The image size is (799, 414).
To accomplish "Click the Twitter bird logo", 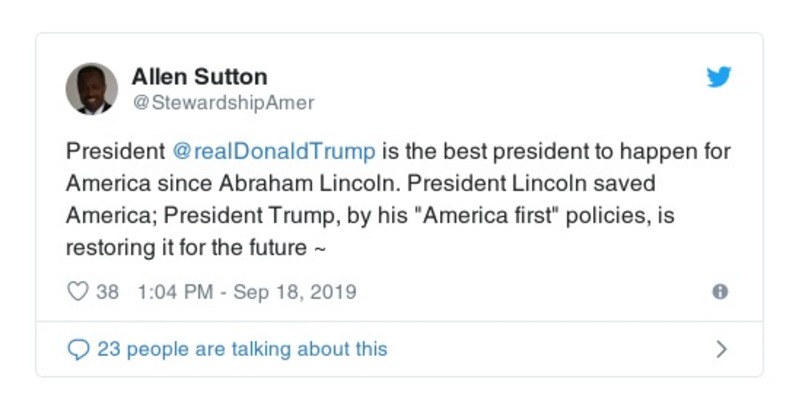I will [718, 78].
